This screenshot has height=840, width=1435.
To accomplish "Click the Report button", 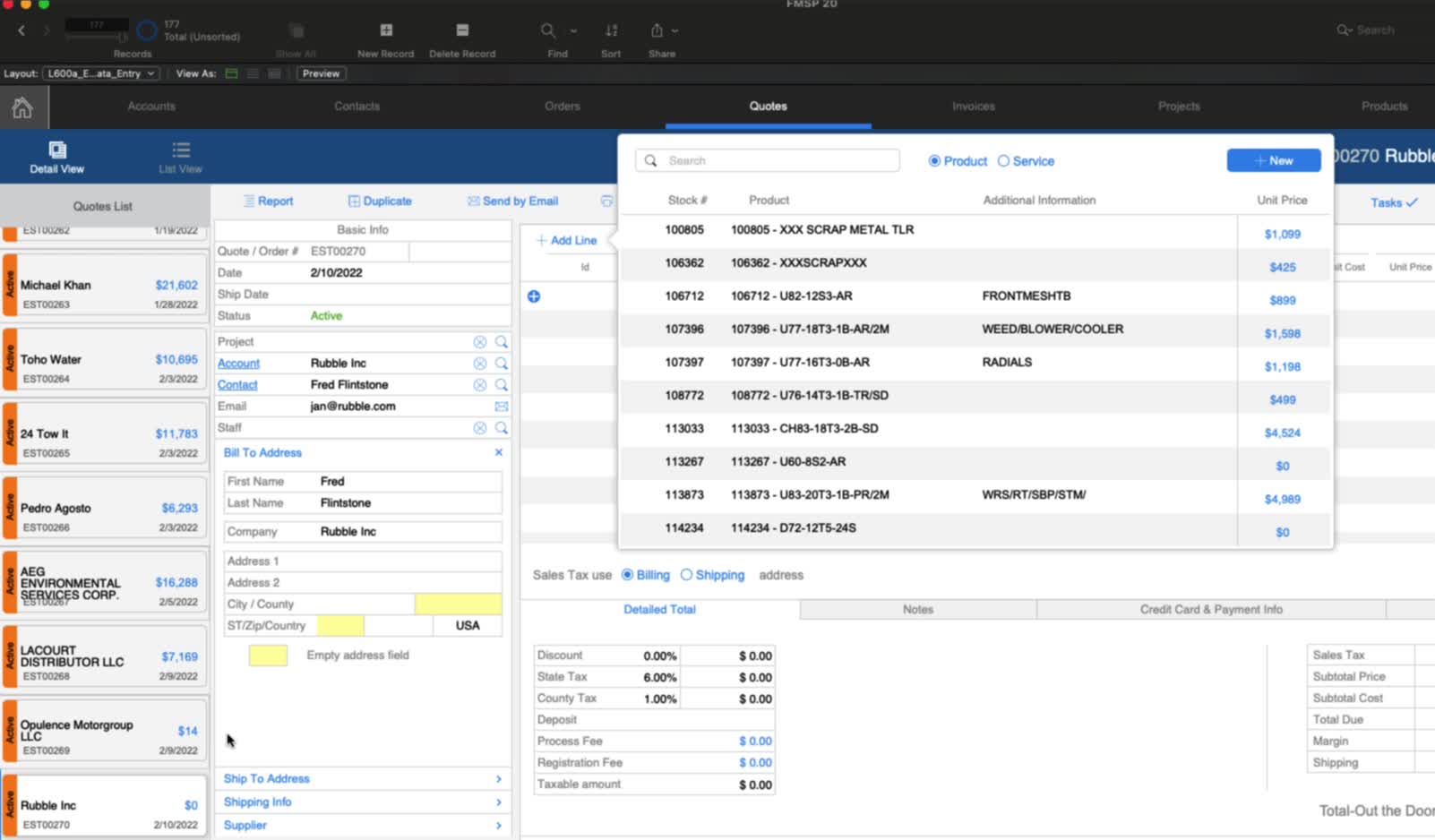I will coord(268,201).
